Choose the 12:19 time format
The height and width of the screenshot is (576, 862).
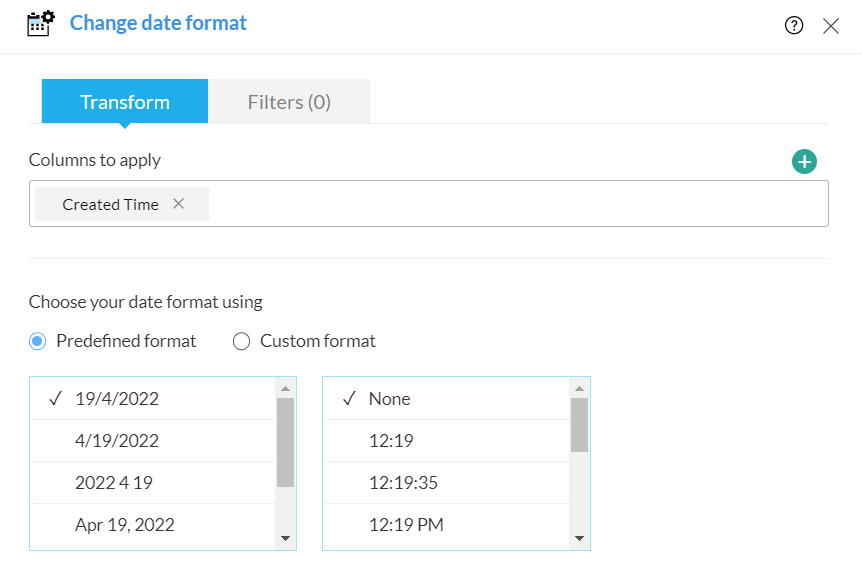pyautogui.click(x=391, y=441)
